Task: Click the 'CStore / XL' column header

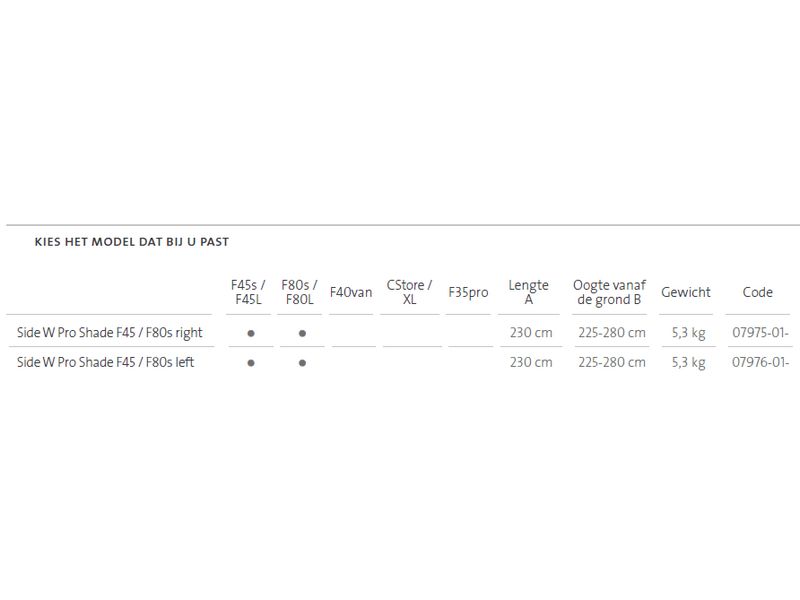Action: coord(409,292)
